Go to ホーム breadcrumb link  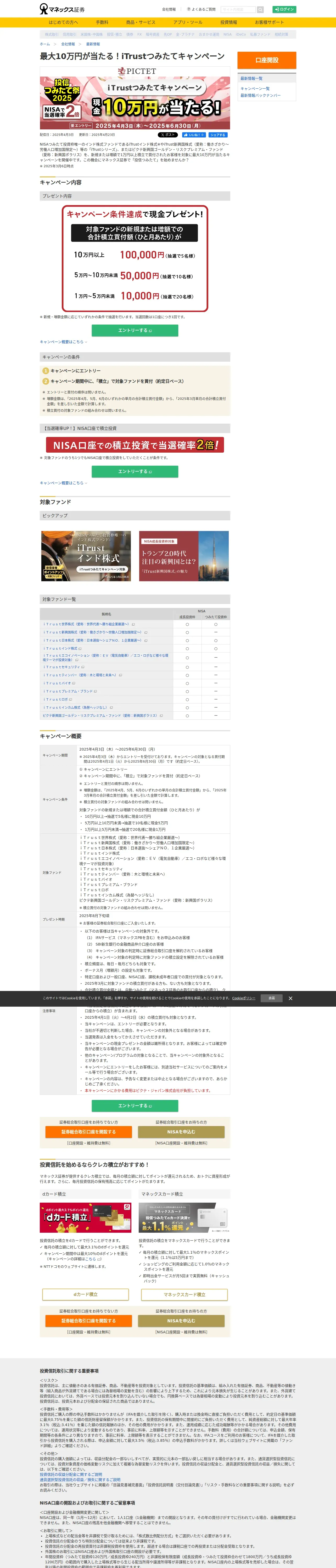[x=45, y=44]
